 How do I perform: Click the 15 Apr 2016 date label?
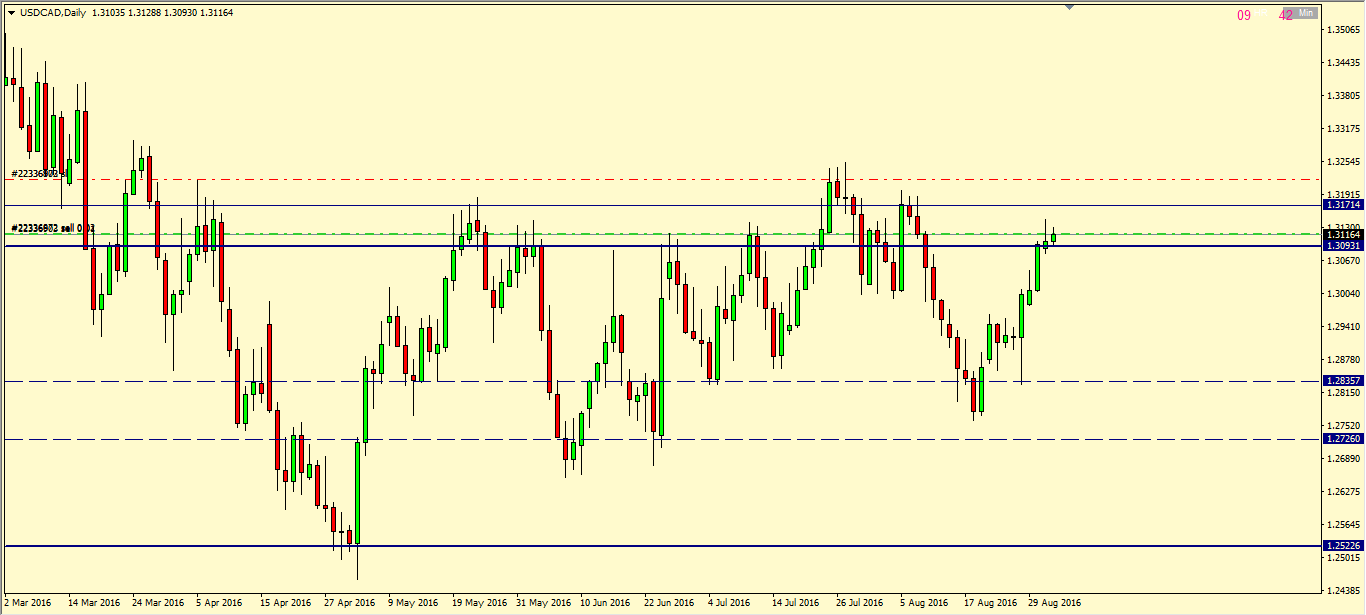click(286, 603)
